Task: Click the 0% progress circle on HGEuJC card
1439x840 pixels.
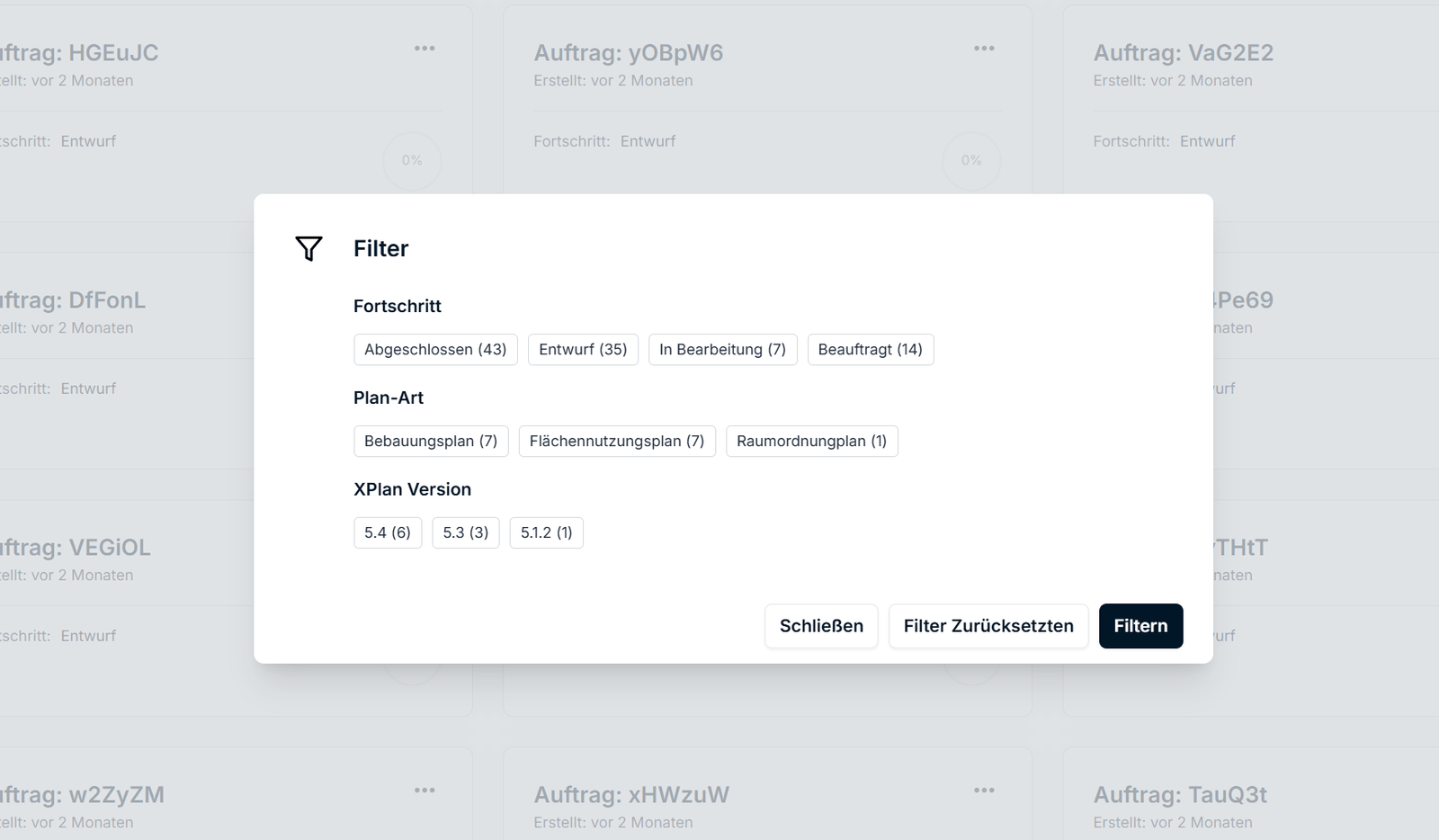Action: pyautogui.click(x=412, y=161)
